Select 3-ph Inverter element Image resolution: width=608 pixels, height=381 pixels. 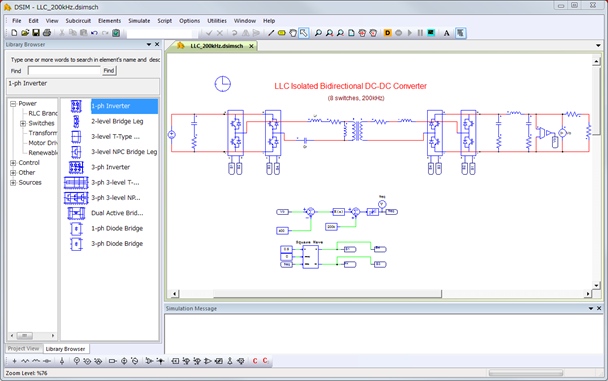coord(111,167)
